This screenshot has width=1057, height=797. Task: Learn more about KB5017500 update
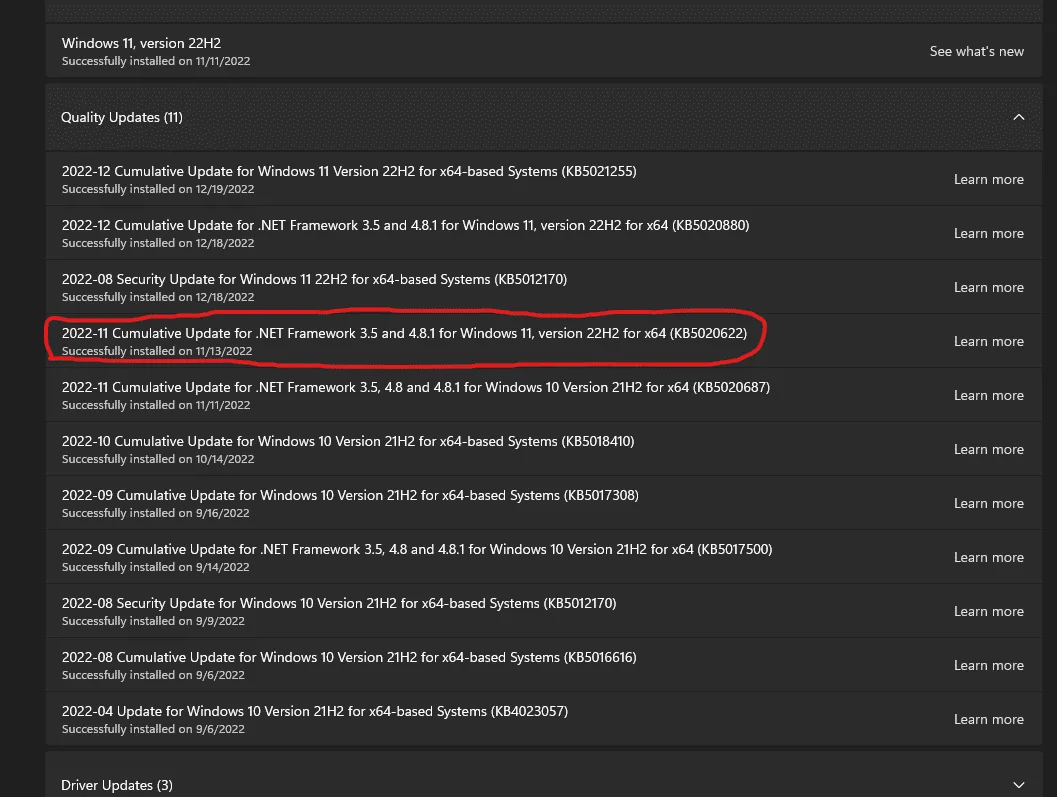click(988, 557)
